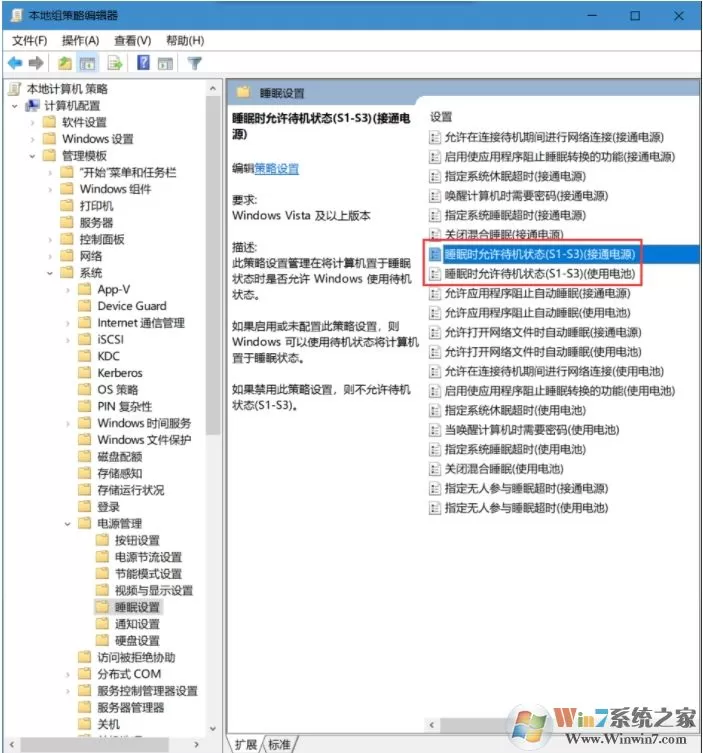Click the Forward arrow toolbar icon
This screenshot has width=703, height=753.
point(36,63)
